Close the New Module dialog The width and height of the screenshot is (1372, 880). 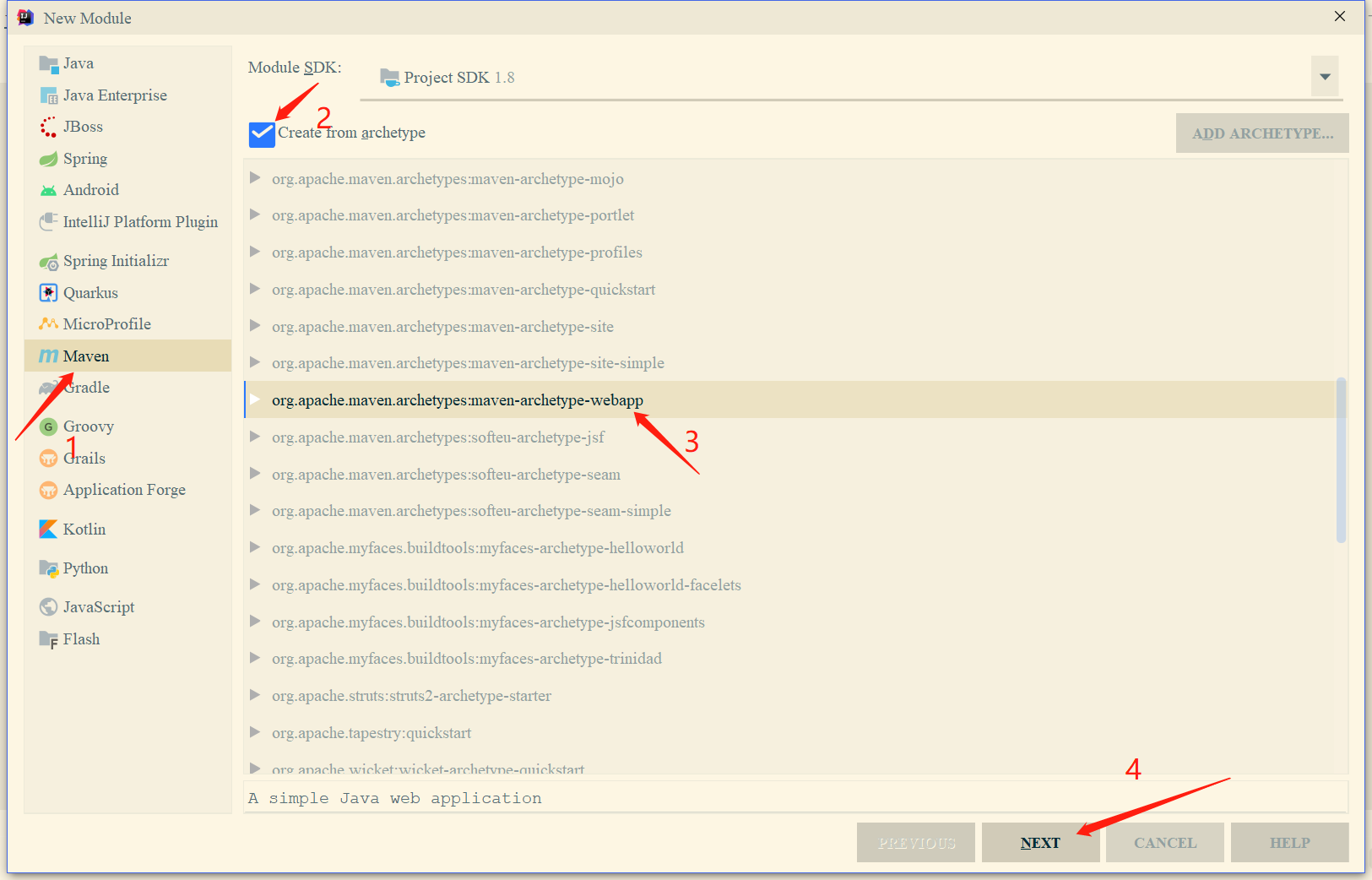tap(1340, 17)
